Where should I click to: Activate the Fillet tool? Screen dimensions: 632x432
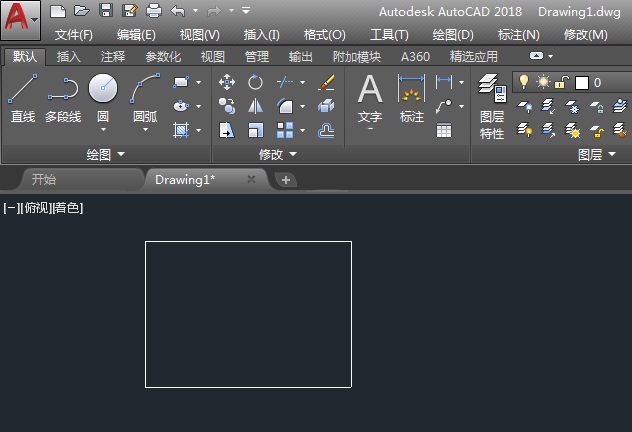(x=285, y=106)
